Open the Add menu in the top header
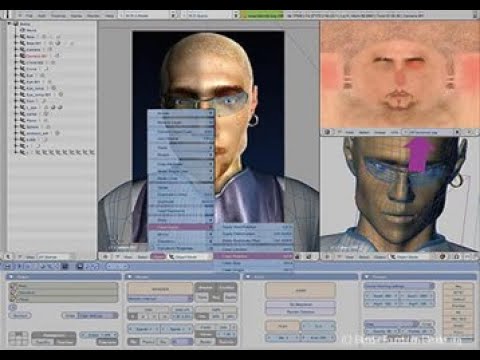 pyautogui.click(x=42, y=15)
